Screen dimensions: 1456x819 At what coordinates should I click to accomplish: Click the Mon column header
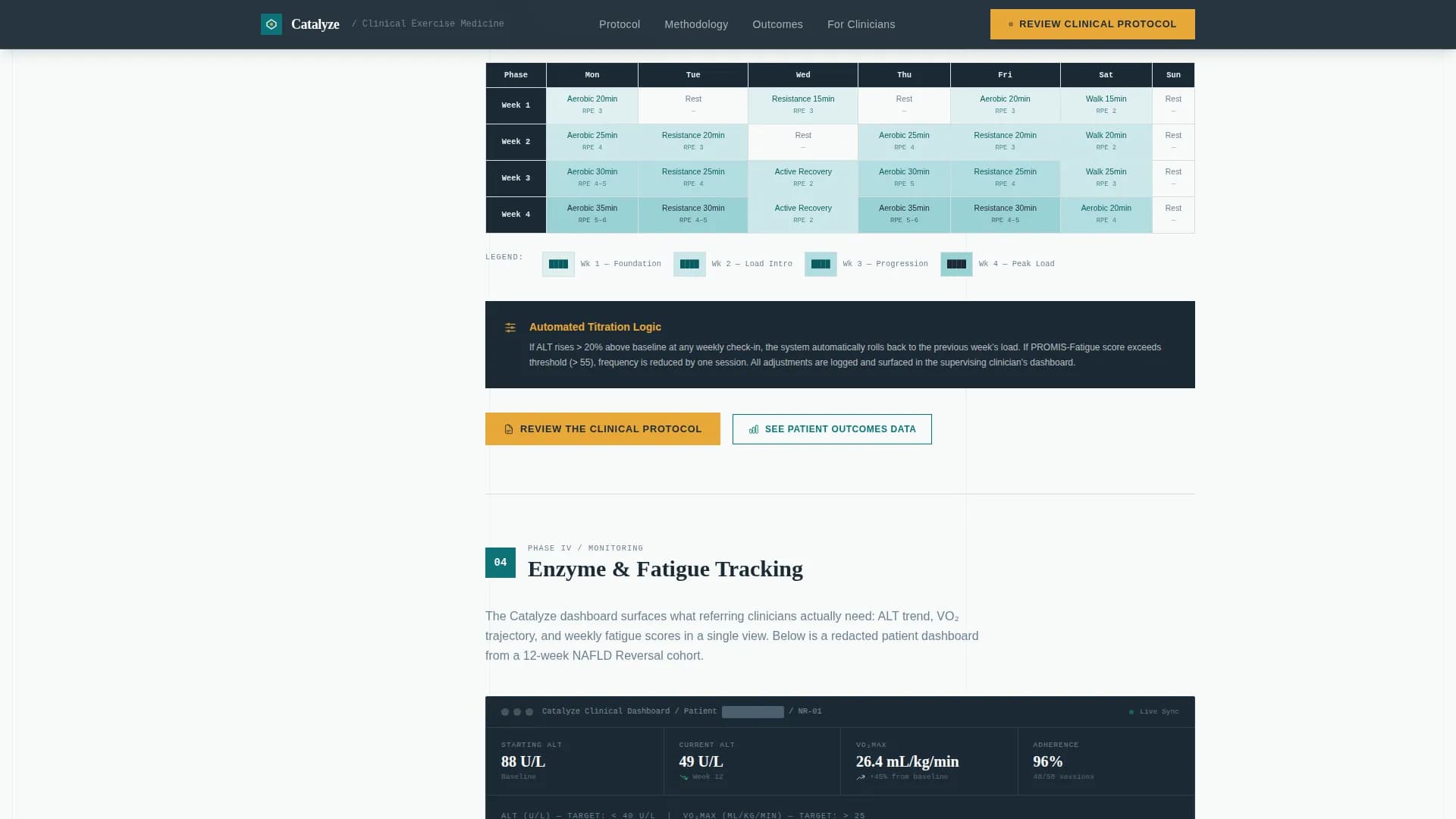coord(592,75)
